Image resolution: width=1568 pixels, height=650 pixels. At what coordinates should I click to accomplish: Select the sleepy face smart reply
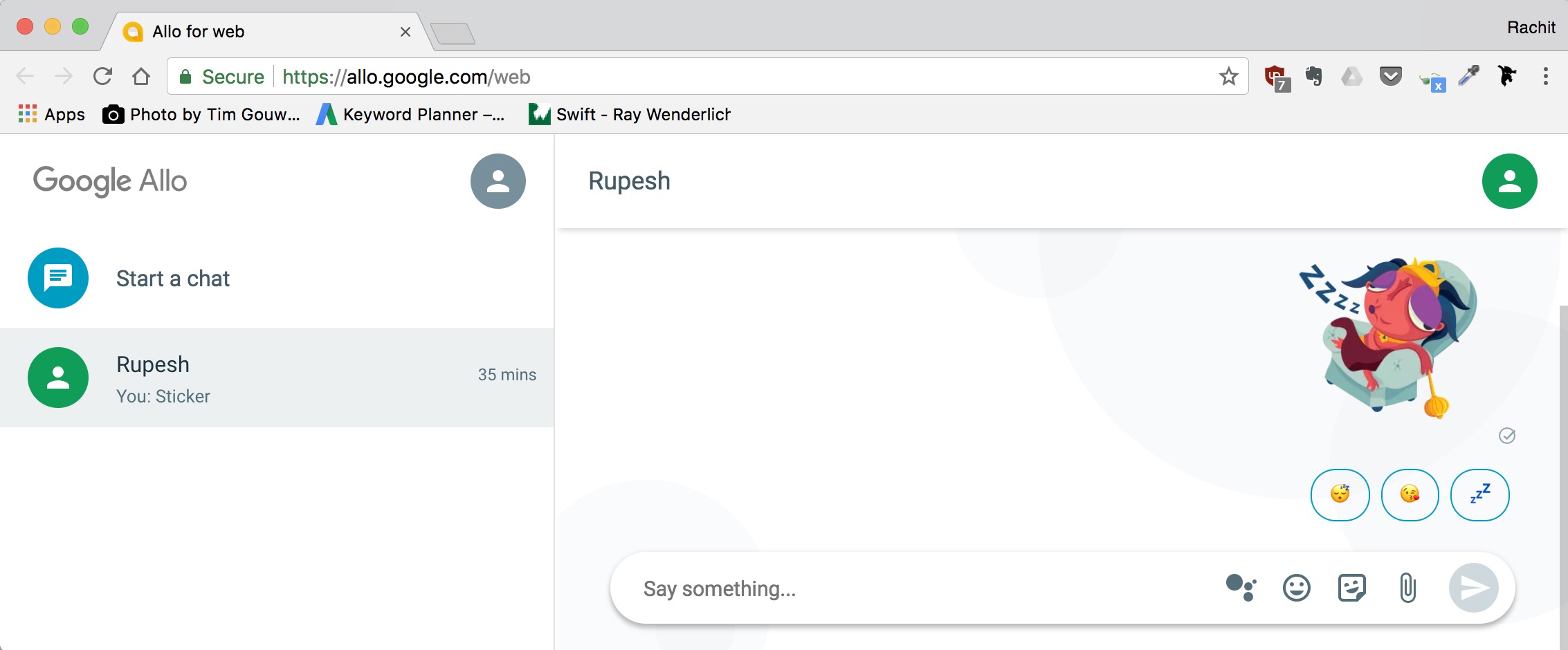point(1340,495)
